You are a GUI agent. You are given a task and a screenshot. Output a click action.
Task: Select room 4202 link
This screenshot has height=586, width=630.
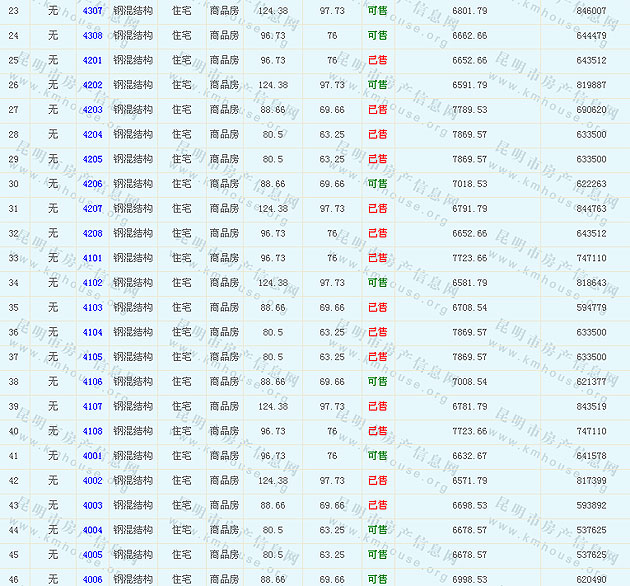pos(92,85)
